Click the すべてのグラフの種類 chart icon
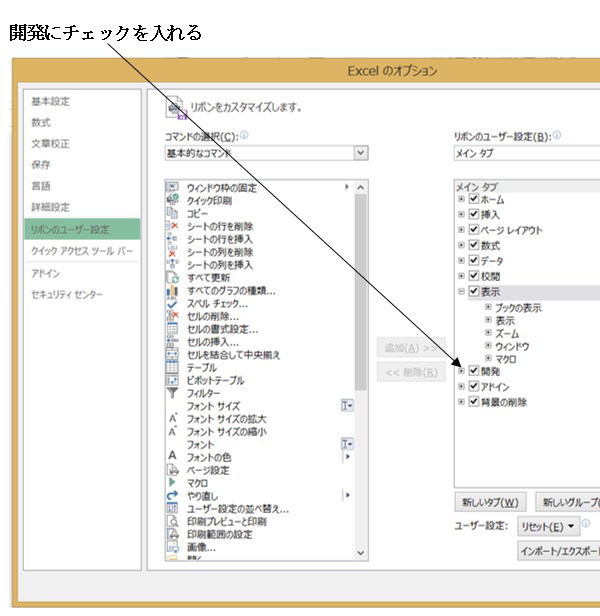600x616 pixels. tap(172, 290)
